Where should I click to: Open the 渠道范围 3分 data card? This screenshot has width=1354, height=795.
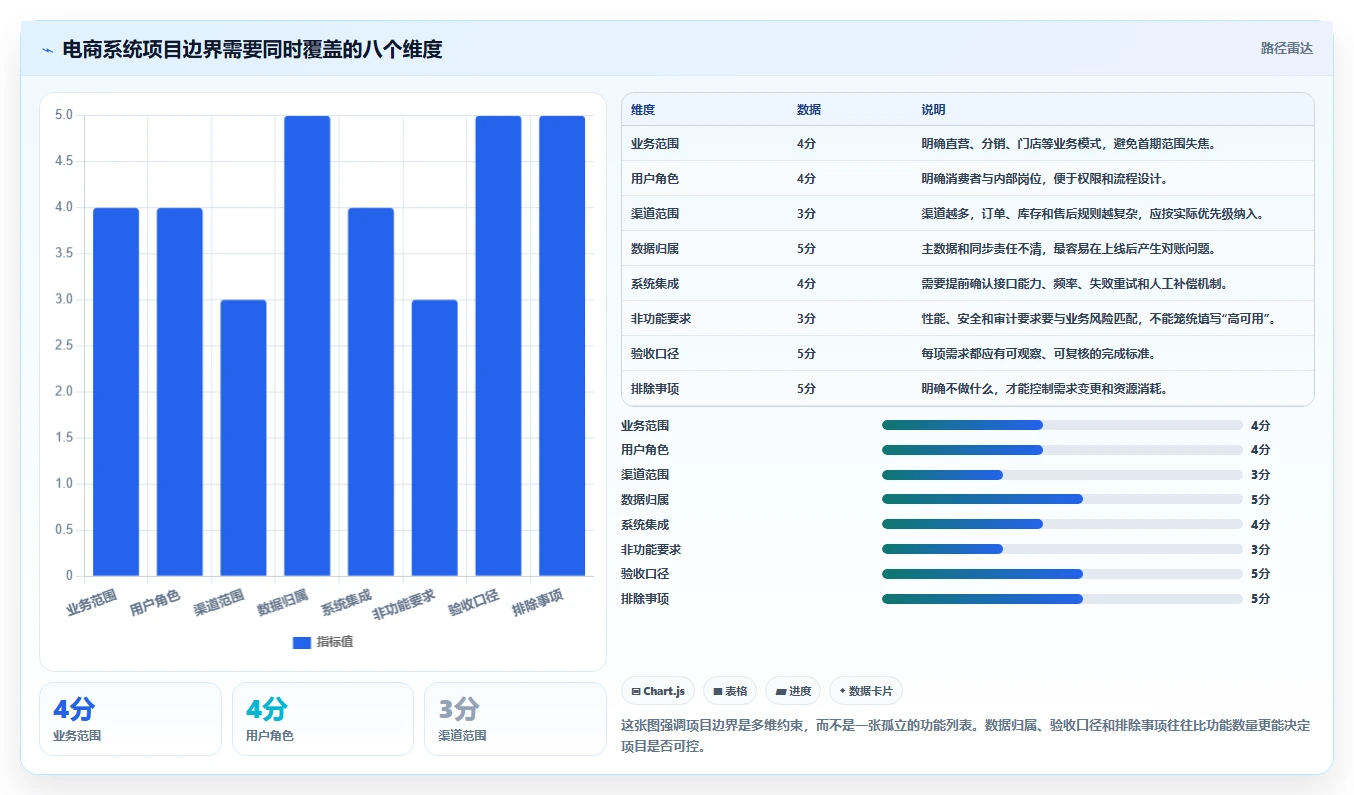pyautogui.click(x=515, y=719)
